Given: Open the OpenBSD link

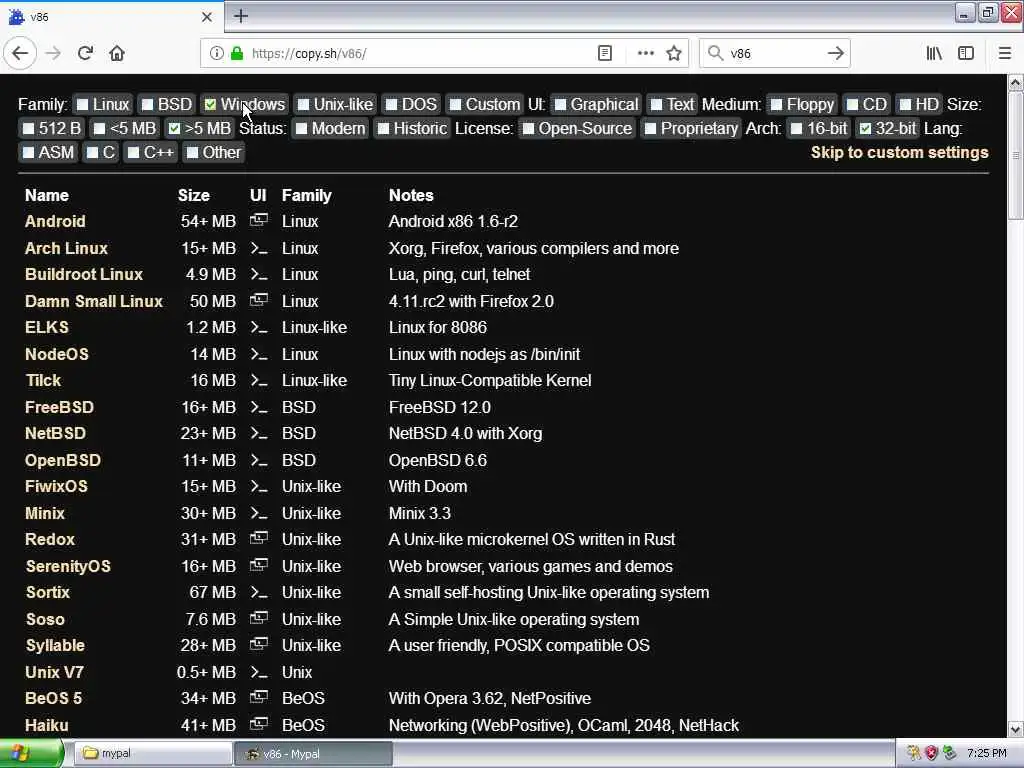Looking at the screenshot, I should pos(63,460).
